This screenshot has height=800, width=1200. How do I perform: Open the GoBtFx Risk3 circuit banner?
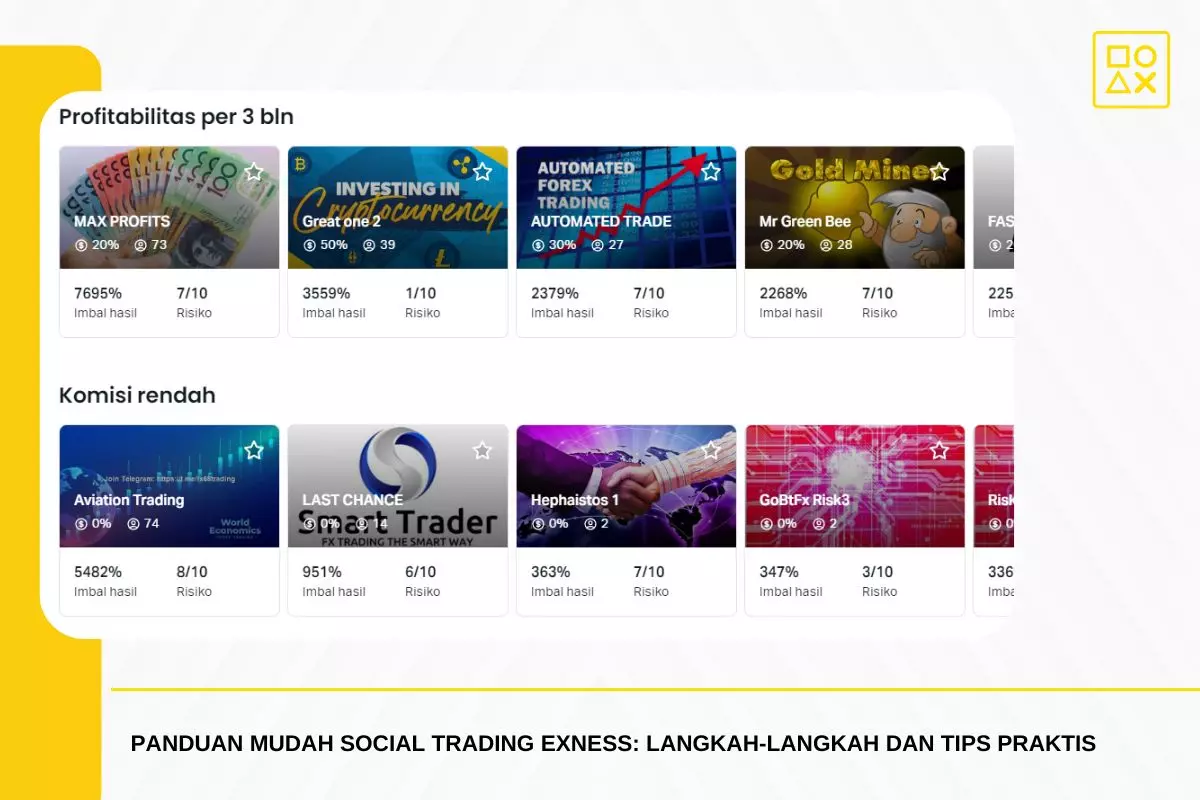click(x=855, y=486)
